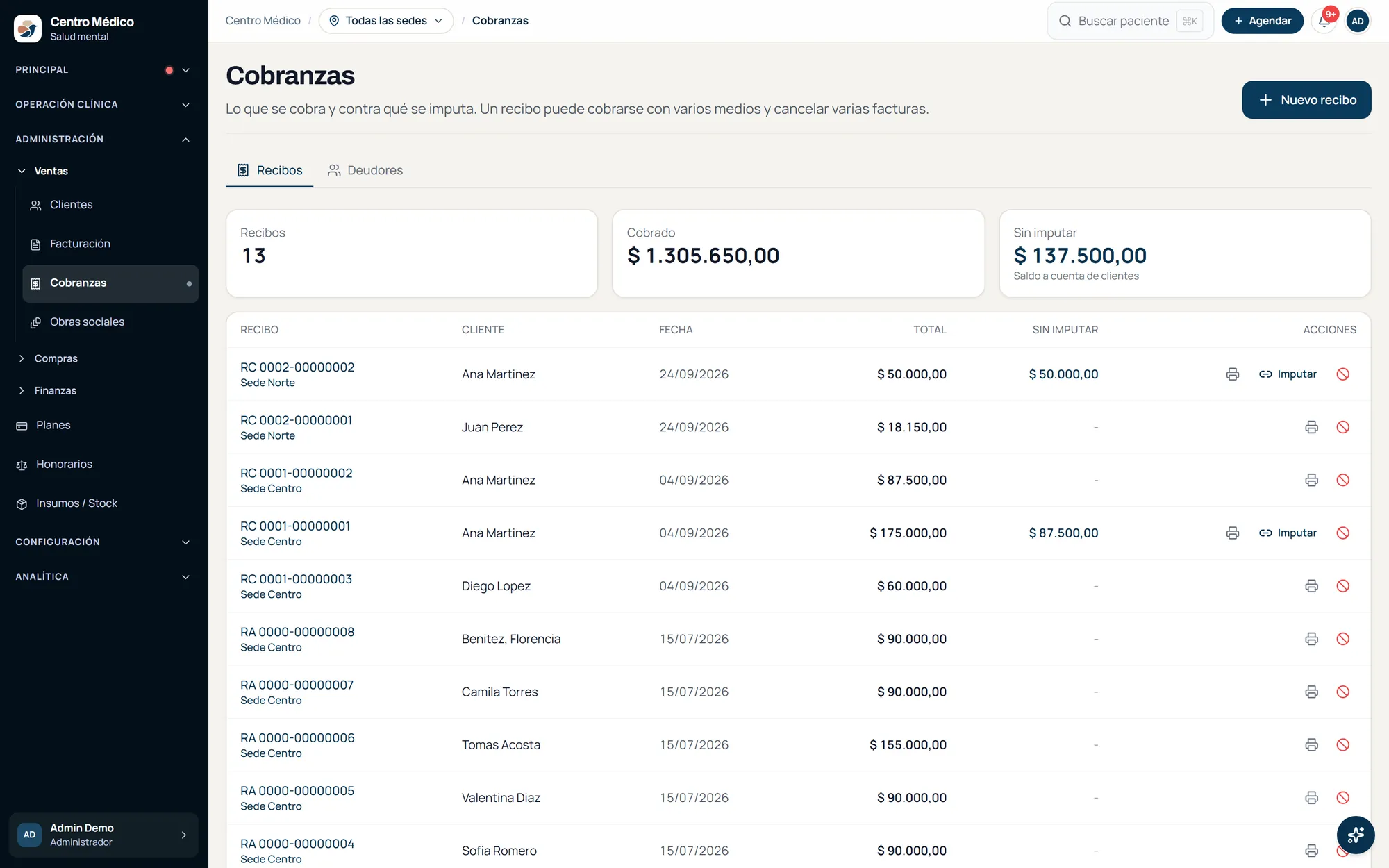The image size is (1389, 868).
Task: Open the notifications bell
Action: [1324, 21]
